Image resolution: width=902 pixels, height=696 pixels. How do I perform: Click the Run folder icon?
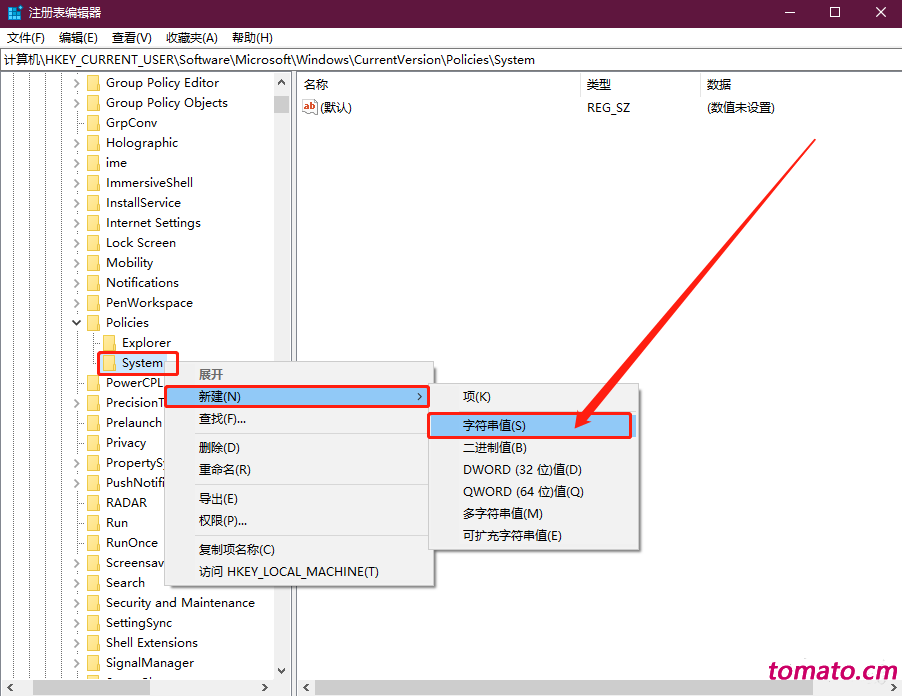click(x=93, y=523)
